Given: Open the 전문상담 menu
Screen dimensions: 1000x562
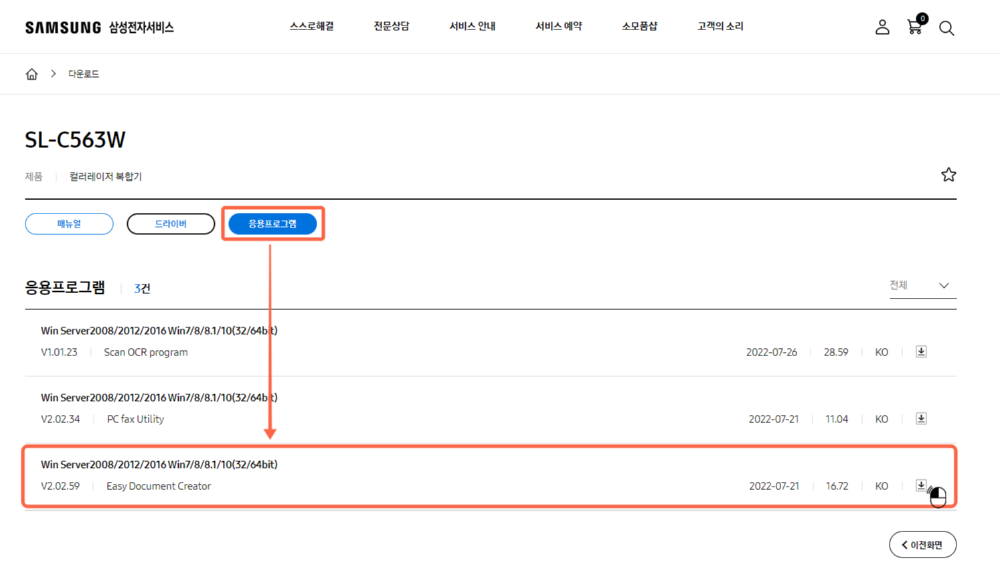Looking at the screenshot, I should pyautogui.click(x=392, y=26).
